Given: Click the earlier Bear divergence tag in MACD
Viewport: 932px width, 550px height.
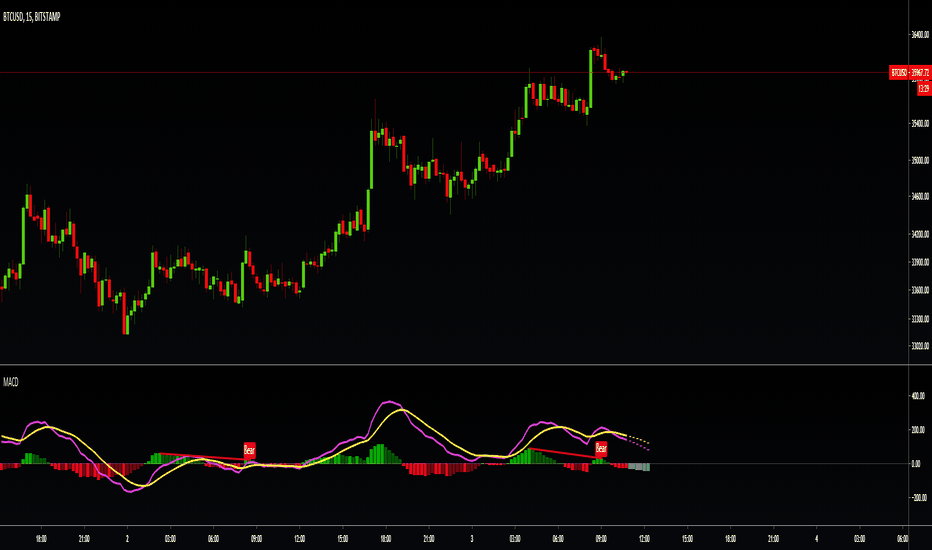Looking at the screenshot, I should (x=250, y=451).
